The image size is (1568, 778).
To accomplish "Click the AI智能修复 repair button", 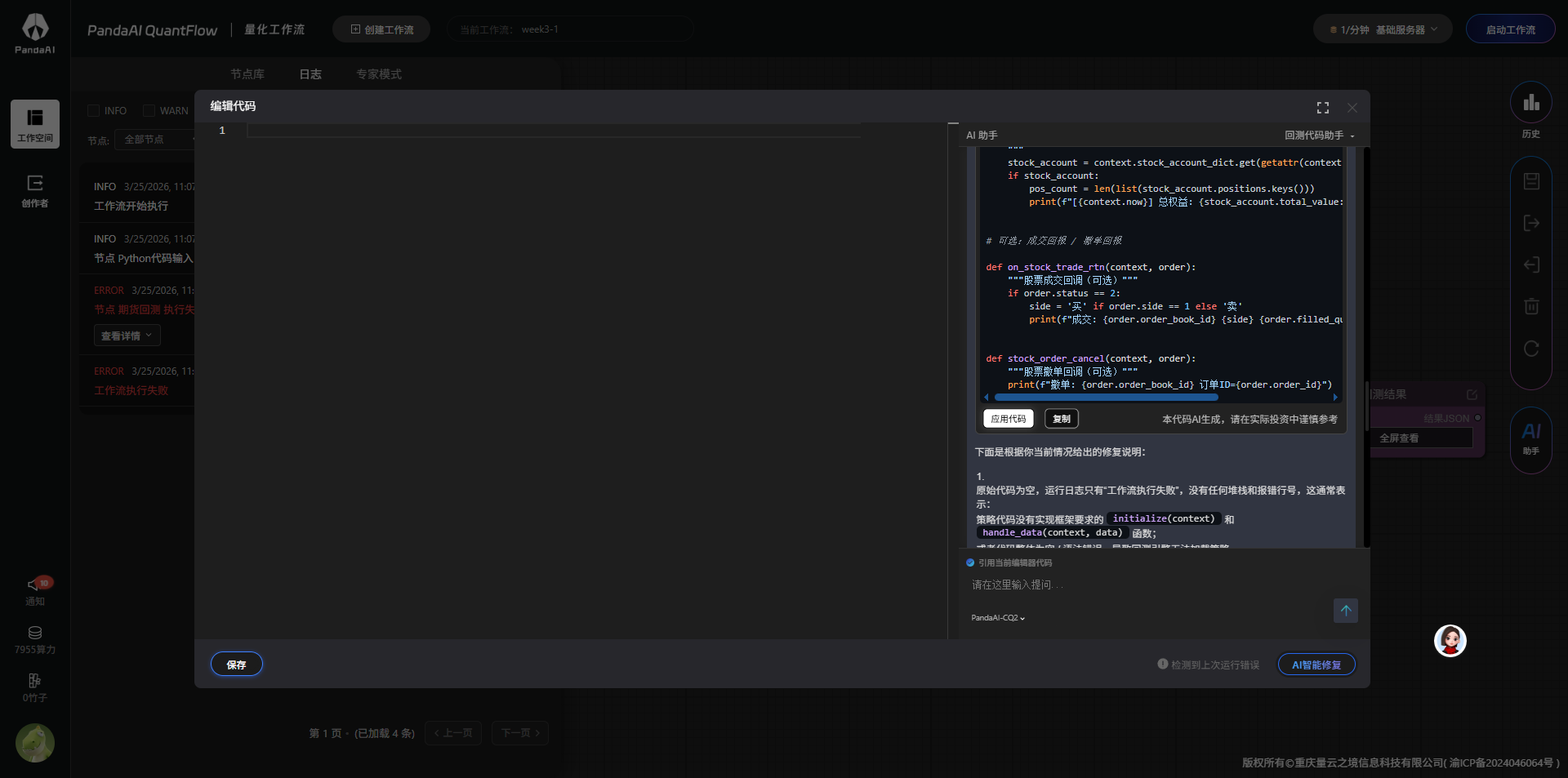I will coord(1316,664).
